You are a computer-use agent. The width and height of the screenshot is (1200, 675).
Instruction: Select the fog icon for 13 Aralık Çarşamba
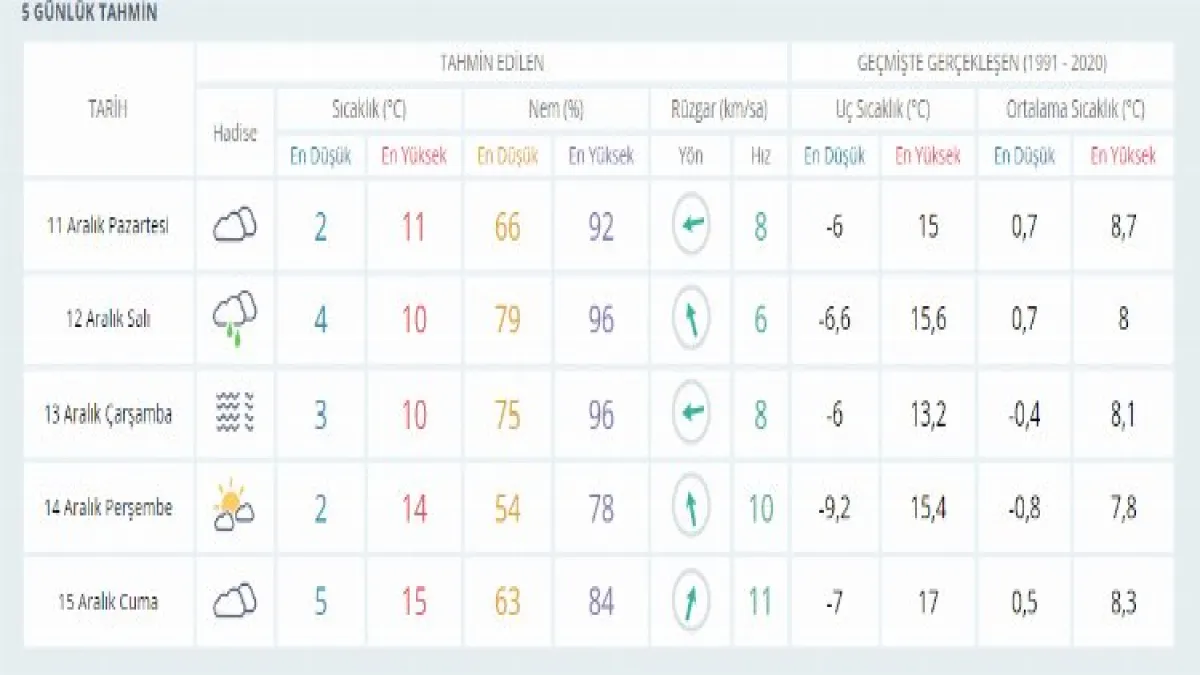pyautogui.click(x=235, y=413)
